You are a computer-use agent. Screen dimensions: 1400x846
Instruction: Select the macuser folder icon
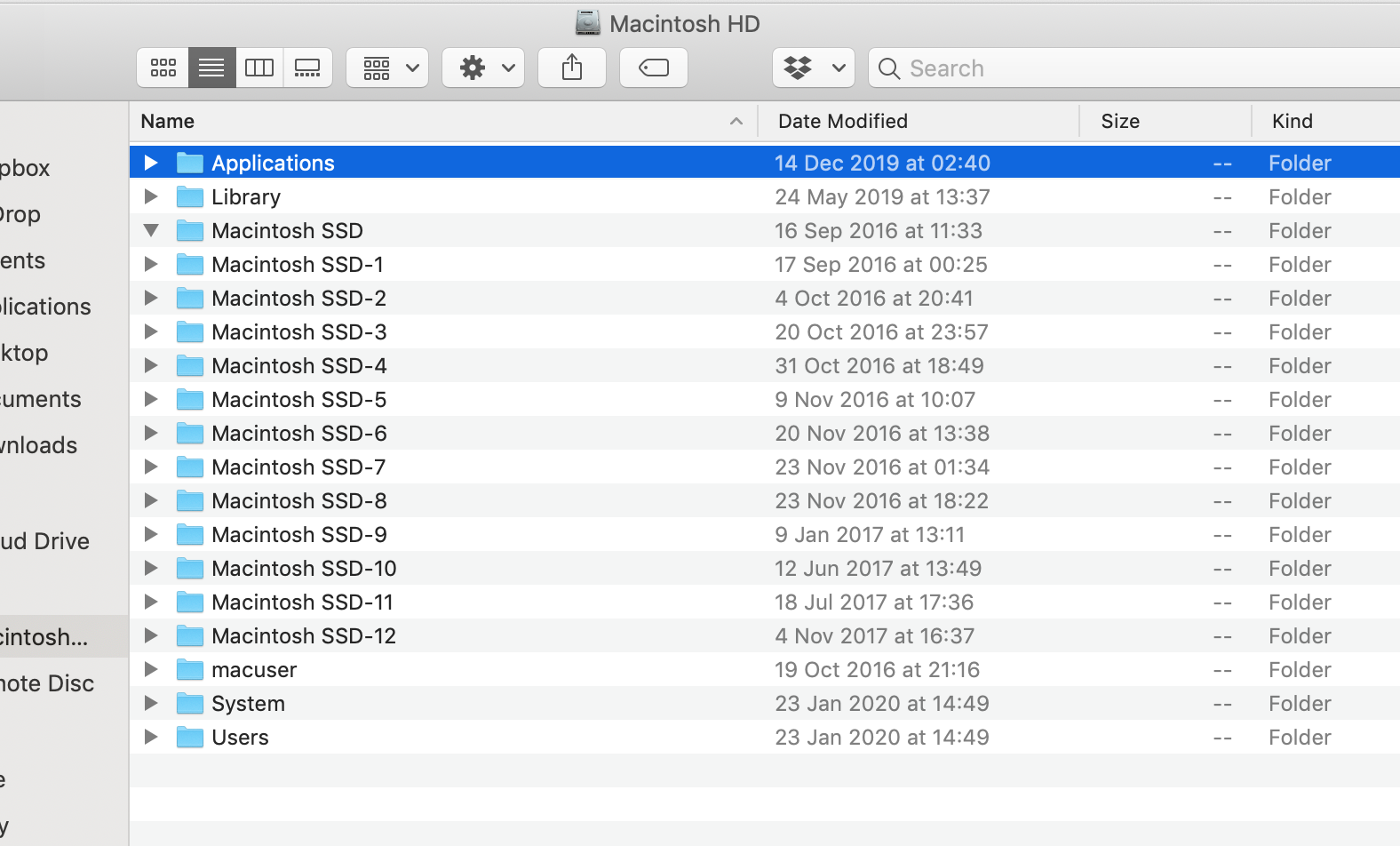pyautogui.click(x=189, y=669)
